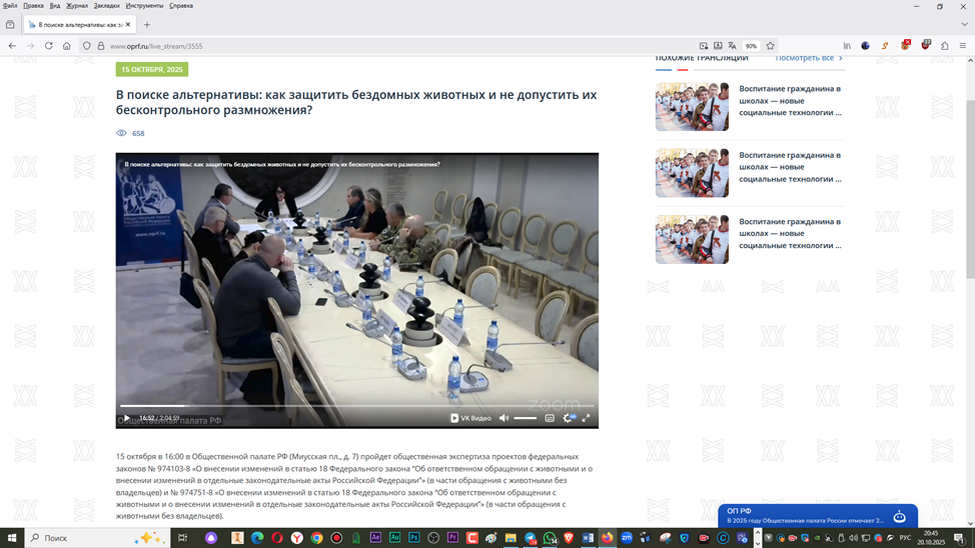Open tracking protection shield in address bar

(x=87, y=46)
